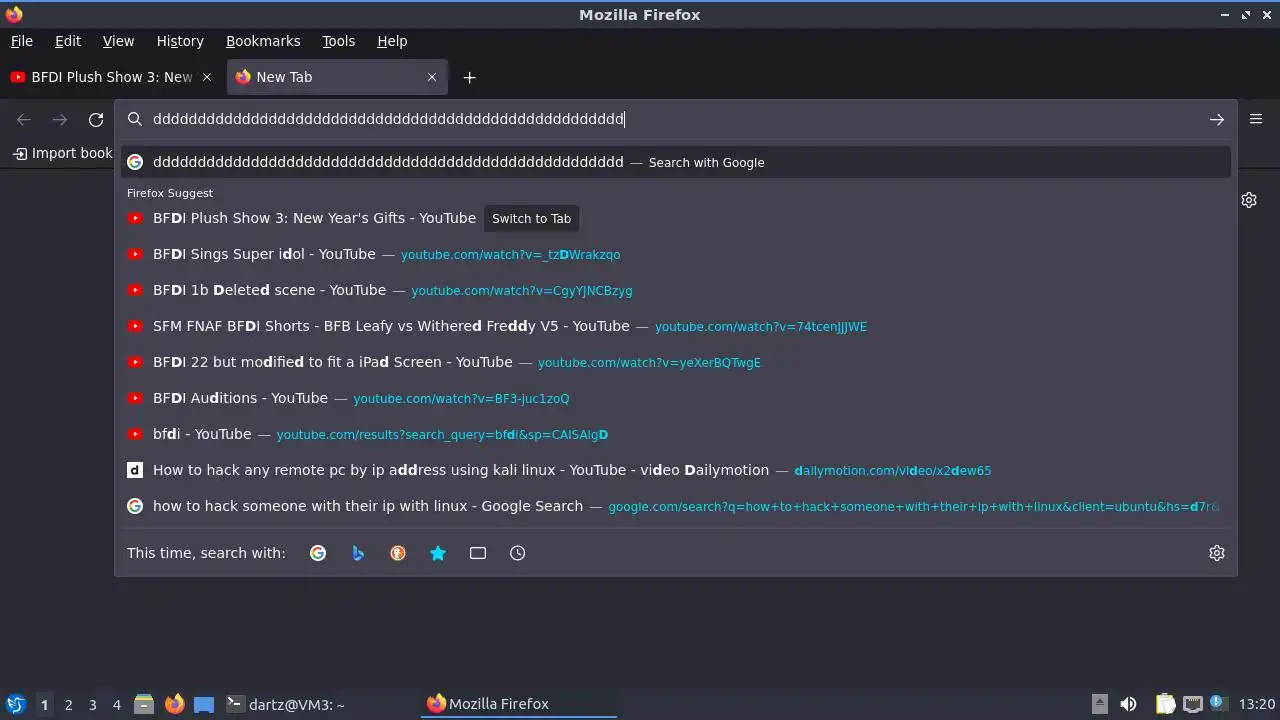Open the clipboard manager tray icon
This screenshot has width=1280, height=720.
1165,704
